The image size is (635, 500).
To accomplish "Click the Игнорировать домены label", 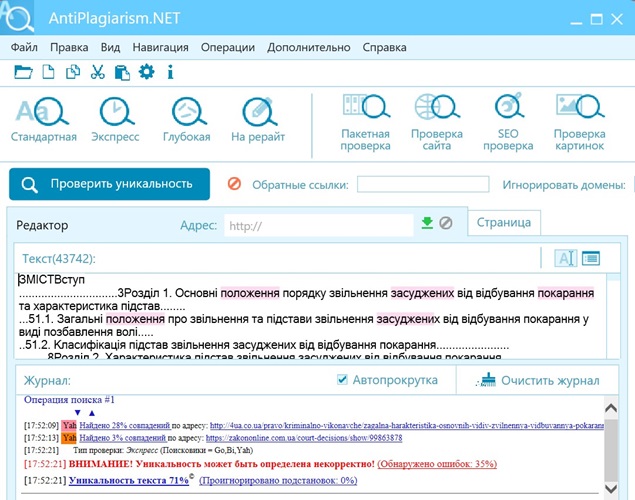I will 564,185.
